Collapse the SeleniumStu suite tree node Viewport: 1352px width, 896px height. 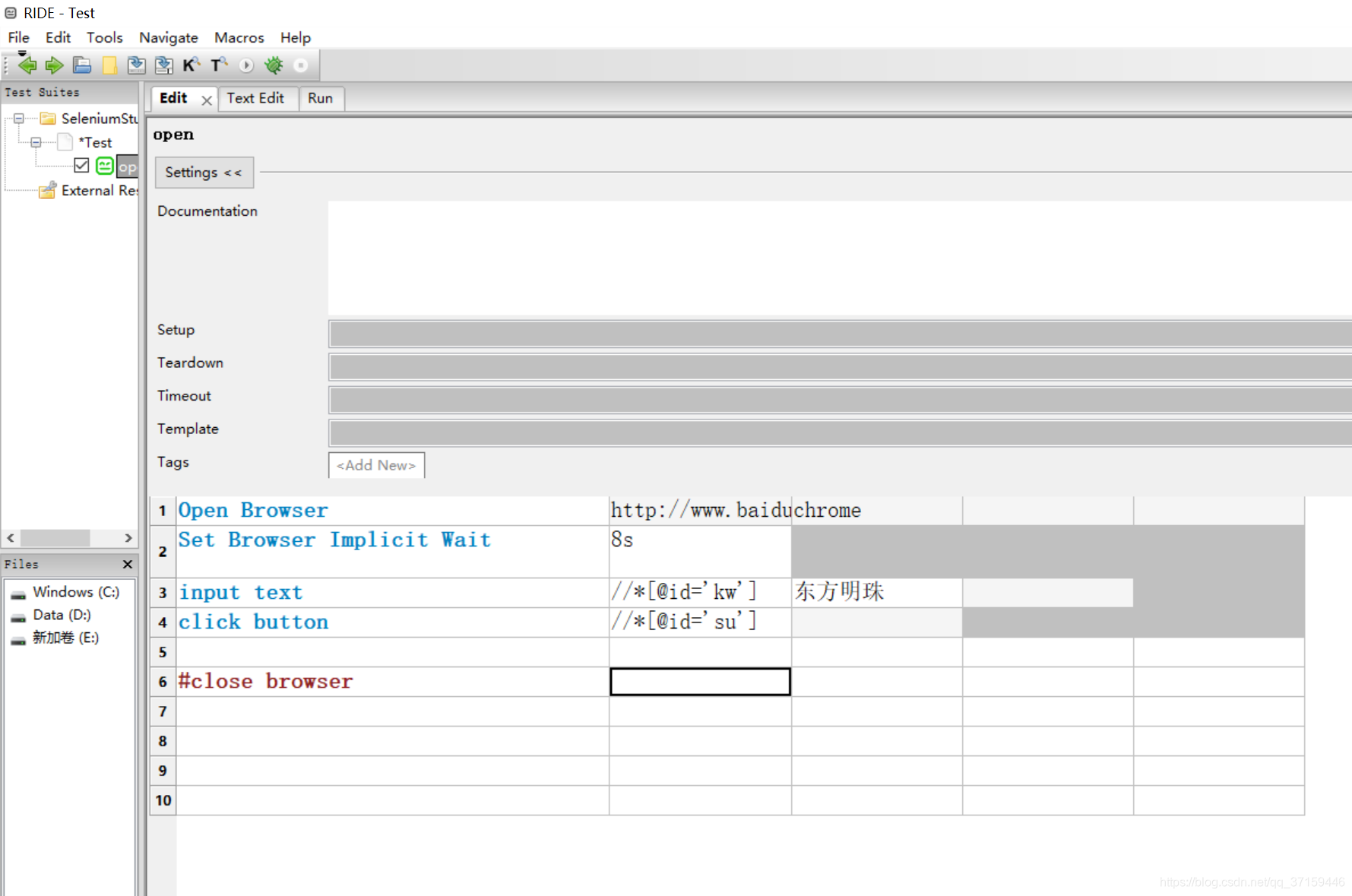point(17,119)
